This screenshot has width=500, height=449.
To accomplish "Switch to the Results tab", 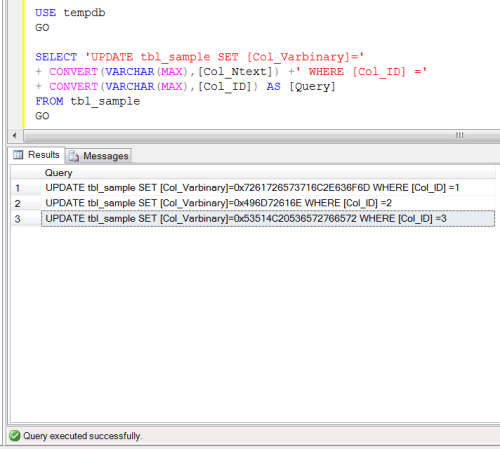I will [36, 155].
